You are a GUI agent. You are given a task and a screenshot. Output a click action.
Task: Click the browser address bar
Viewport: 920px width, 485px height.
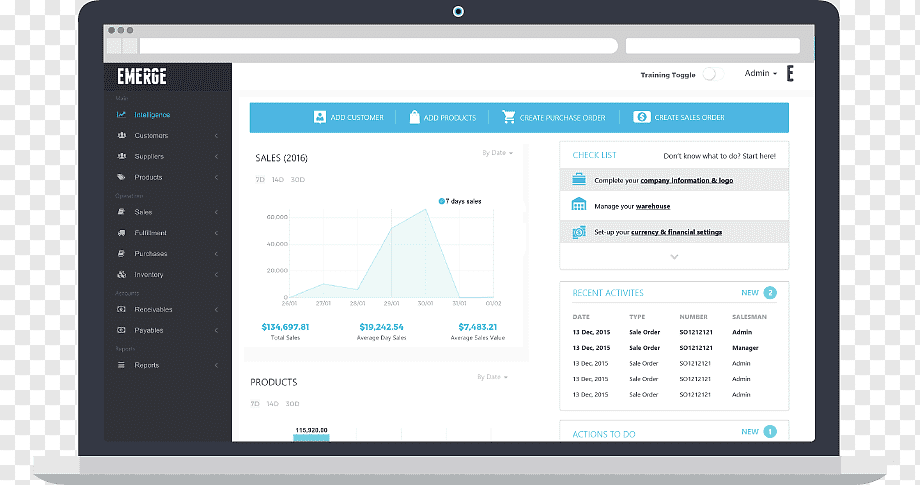pos(378,46)
